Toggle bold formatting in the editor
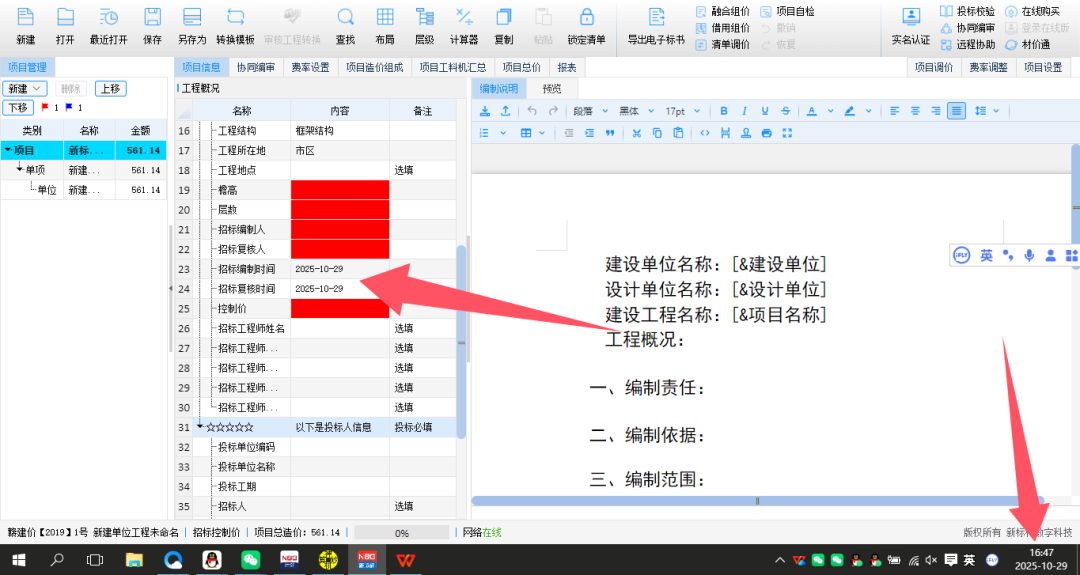The height and width of the screenshot is (575, 1080). click(x=723, y=111)
